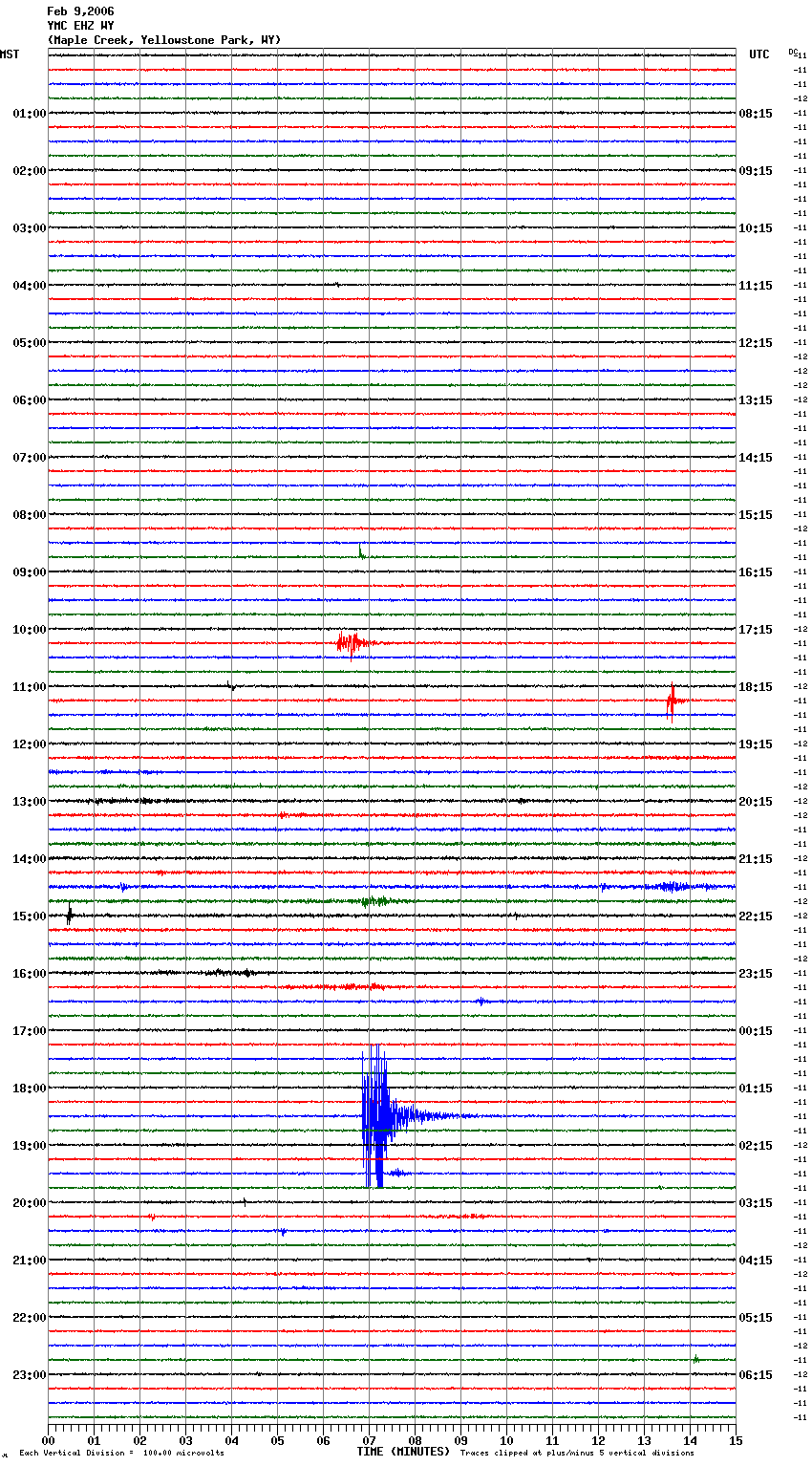
Task: Click the 08:15 UTC time label
Action: 756,114
